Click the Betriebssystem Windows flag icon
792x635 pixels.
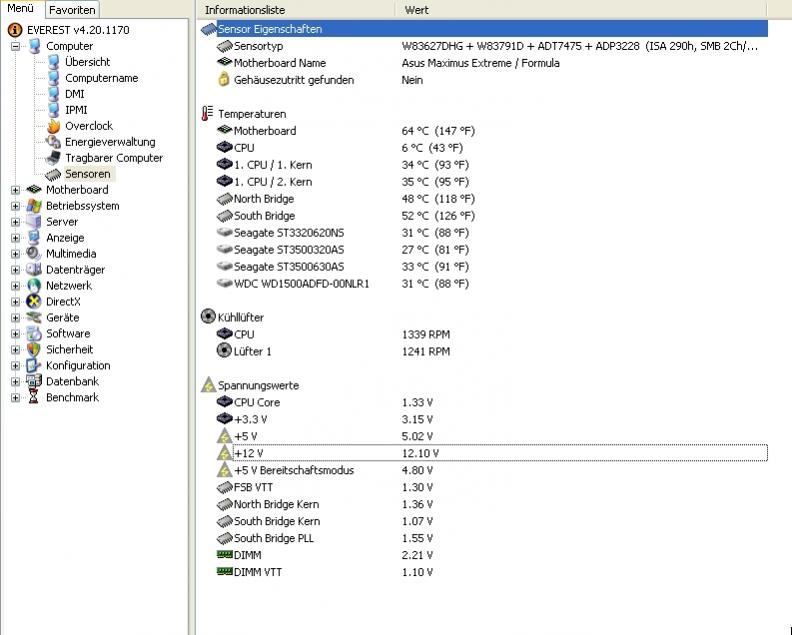(x=34, y=206)
